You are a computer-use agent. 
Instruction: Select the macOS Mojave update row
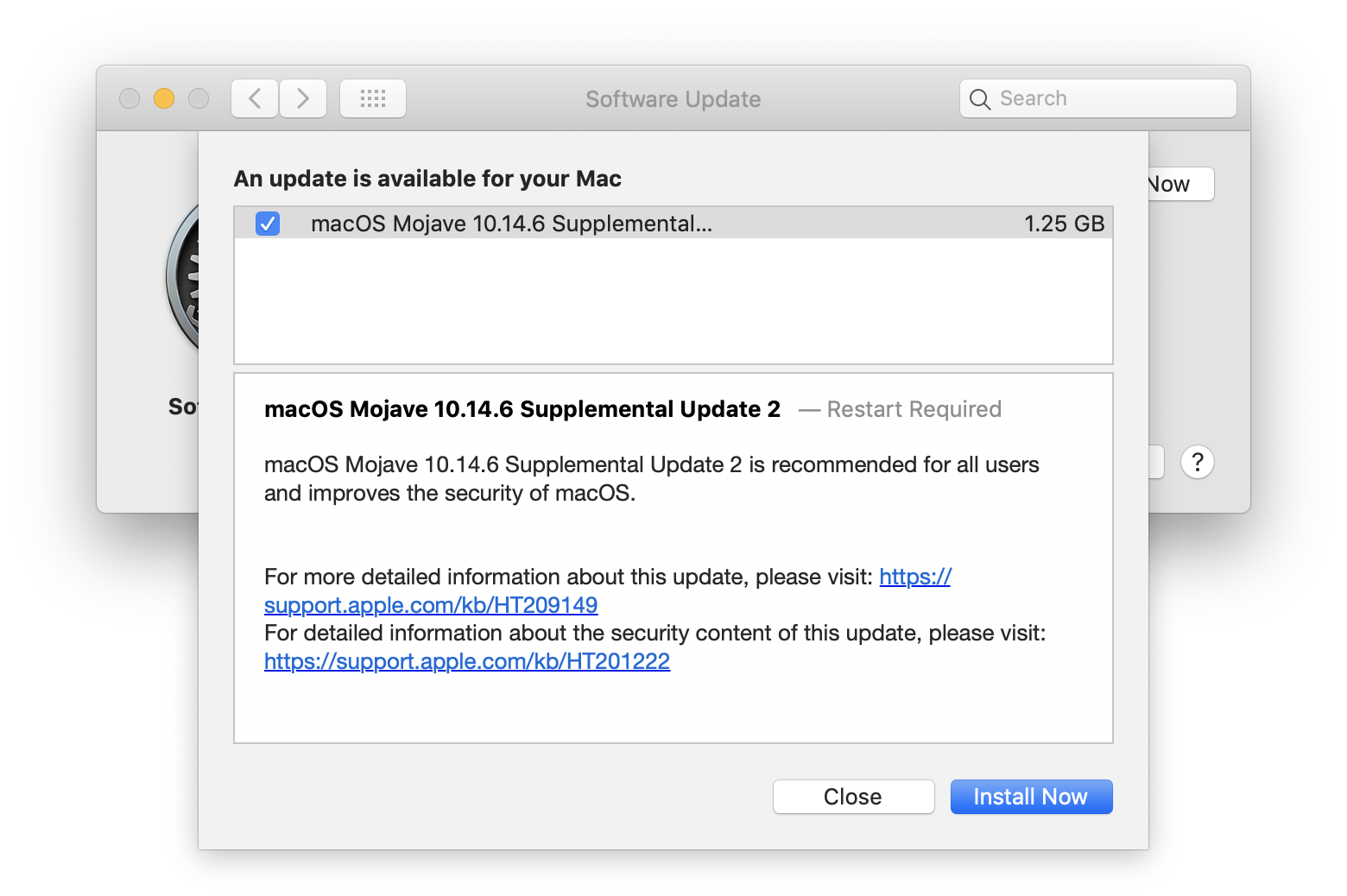[x=673, y=224]
